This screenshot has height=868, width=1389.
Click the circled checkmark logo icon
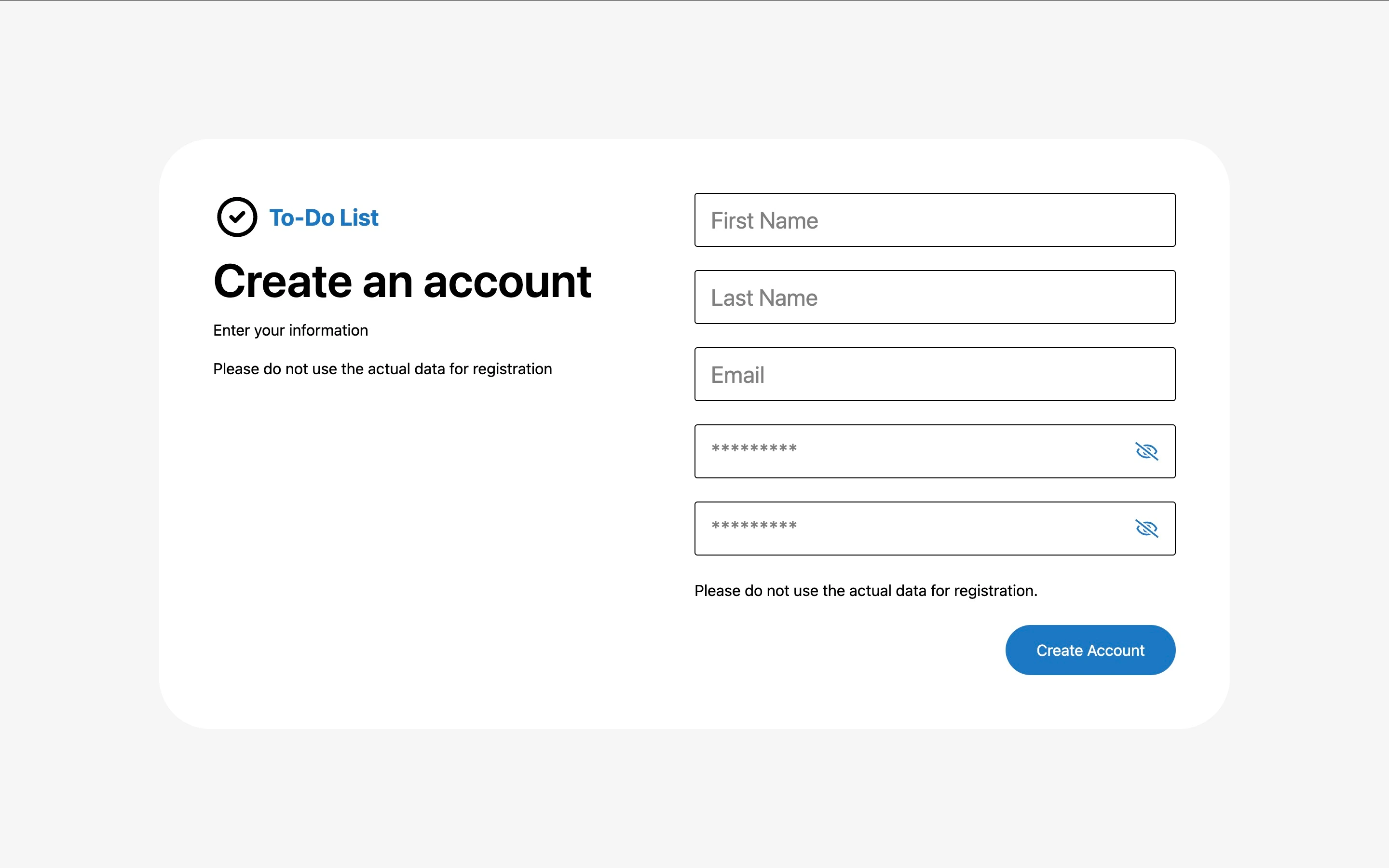tap(237, 217)
